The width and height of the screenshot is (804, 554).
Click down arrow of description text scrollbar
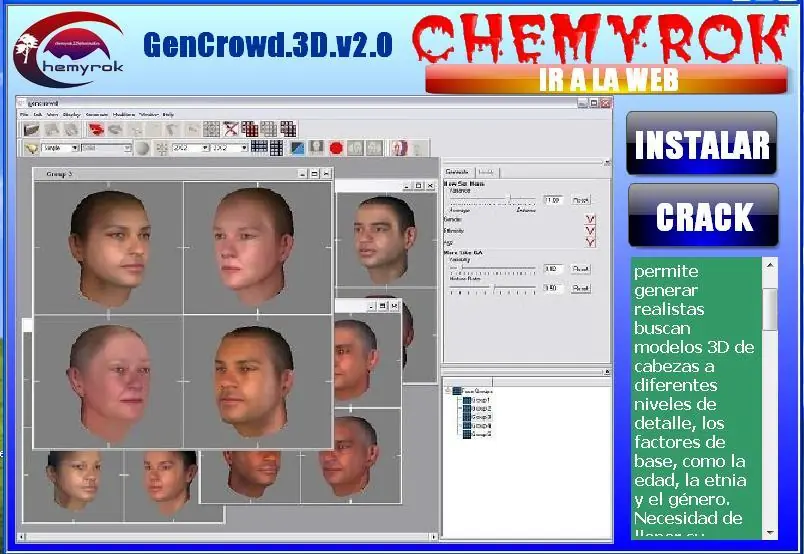770,533
